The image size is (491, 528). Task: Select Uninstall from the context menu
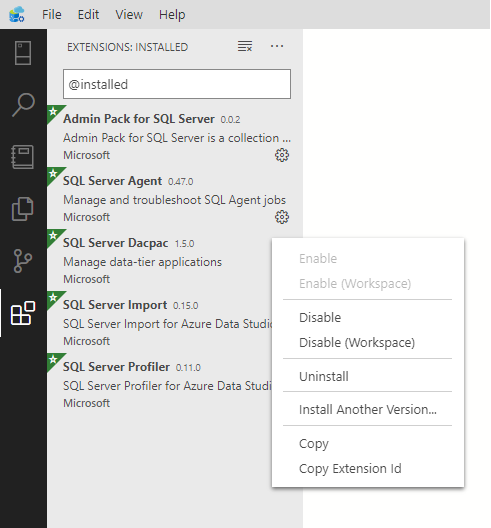(x=368, y=376)
